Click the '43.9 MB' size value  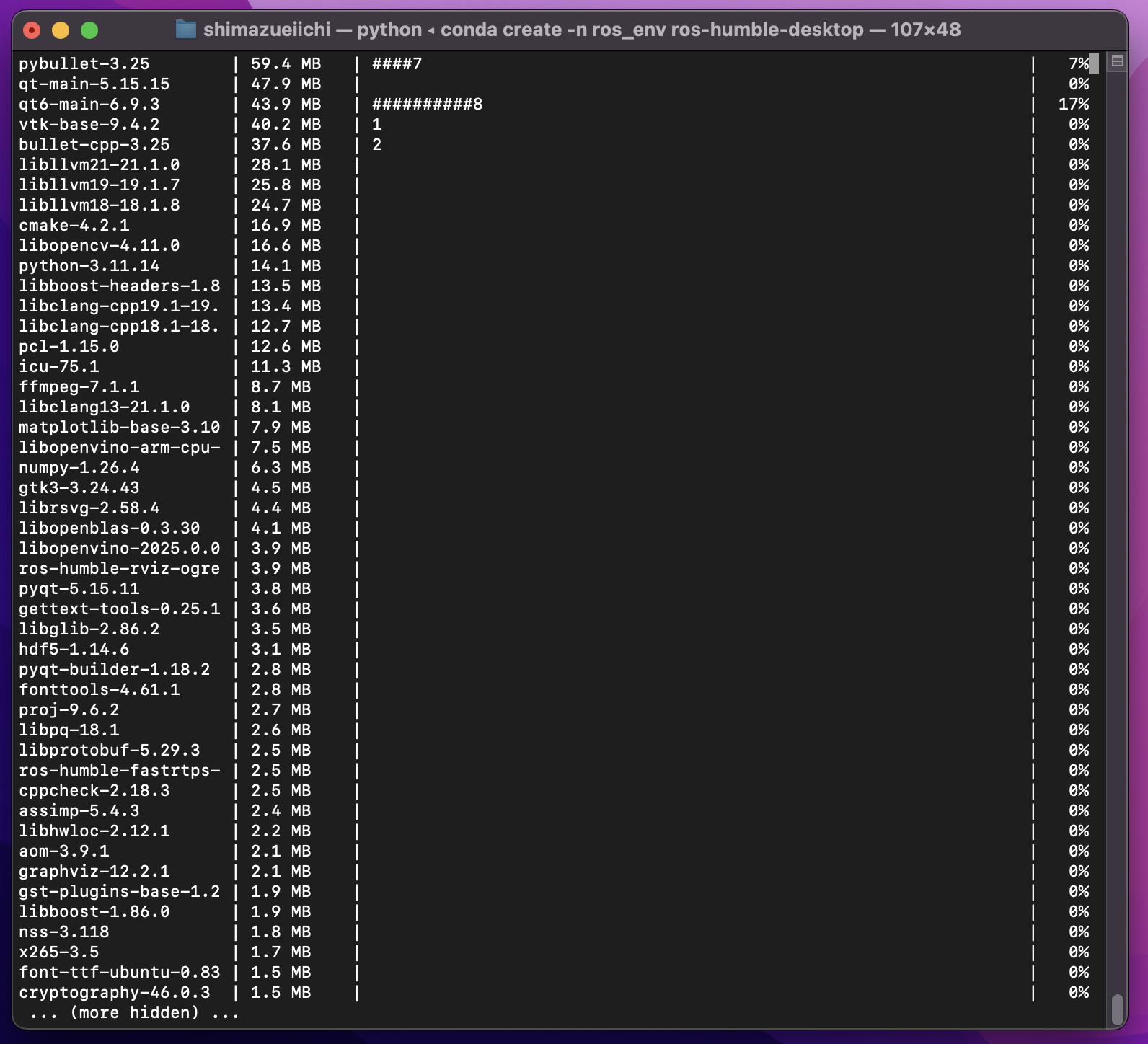click(286, 105)
